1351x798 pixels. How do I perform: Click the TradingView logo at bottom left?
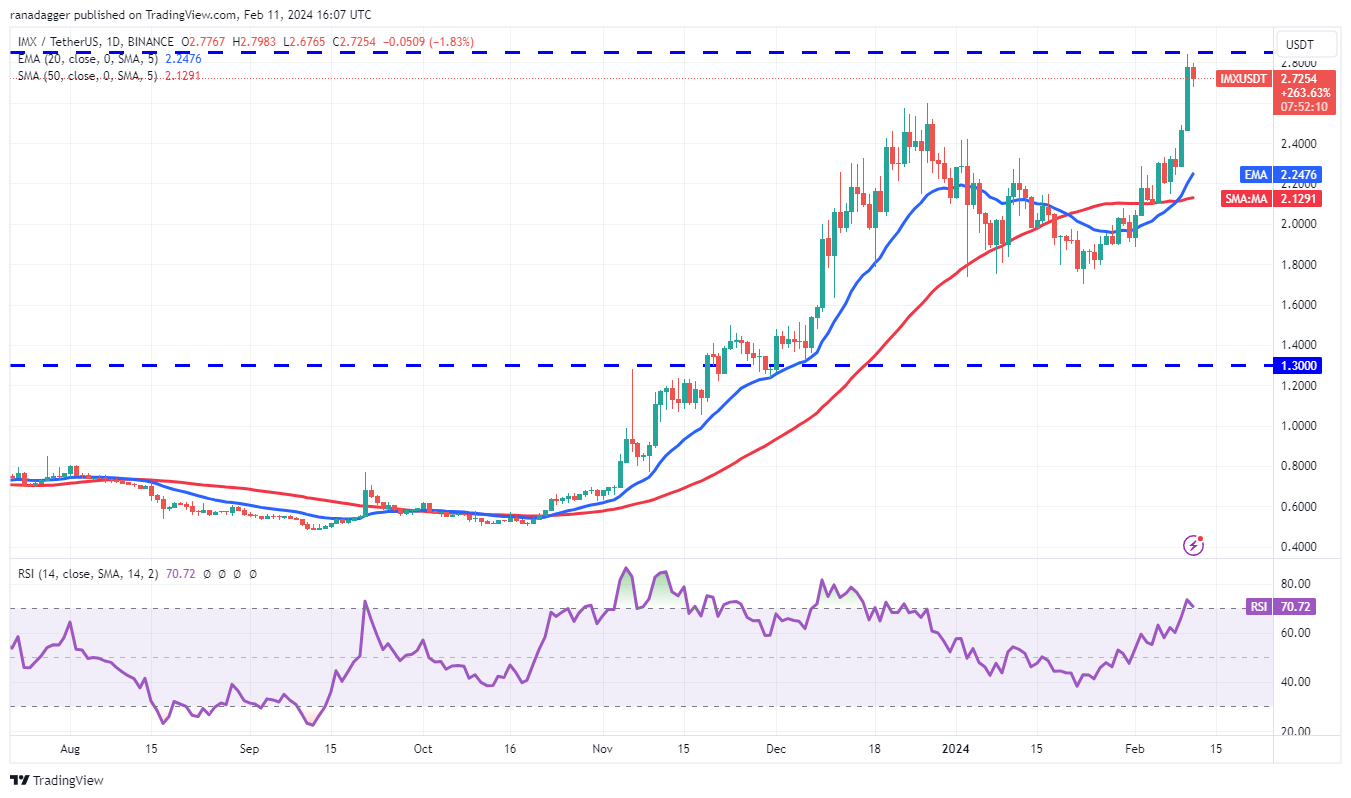coord(57,780)
